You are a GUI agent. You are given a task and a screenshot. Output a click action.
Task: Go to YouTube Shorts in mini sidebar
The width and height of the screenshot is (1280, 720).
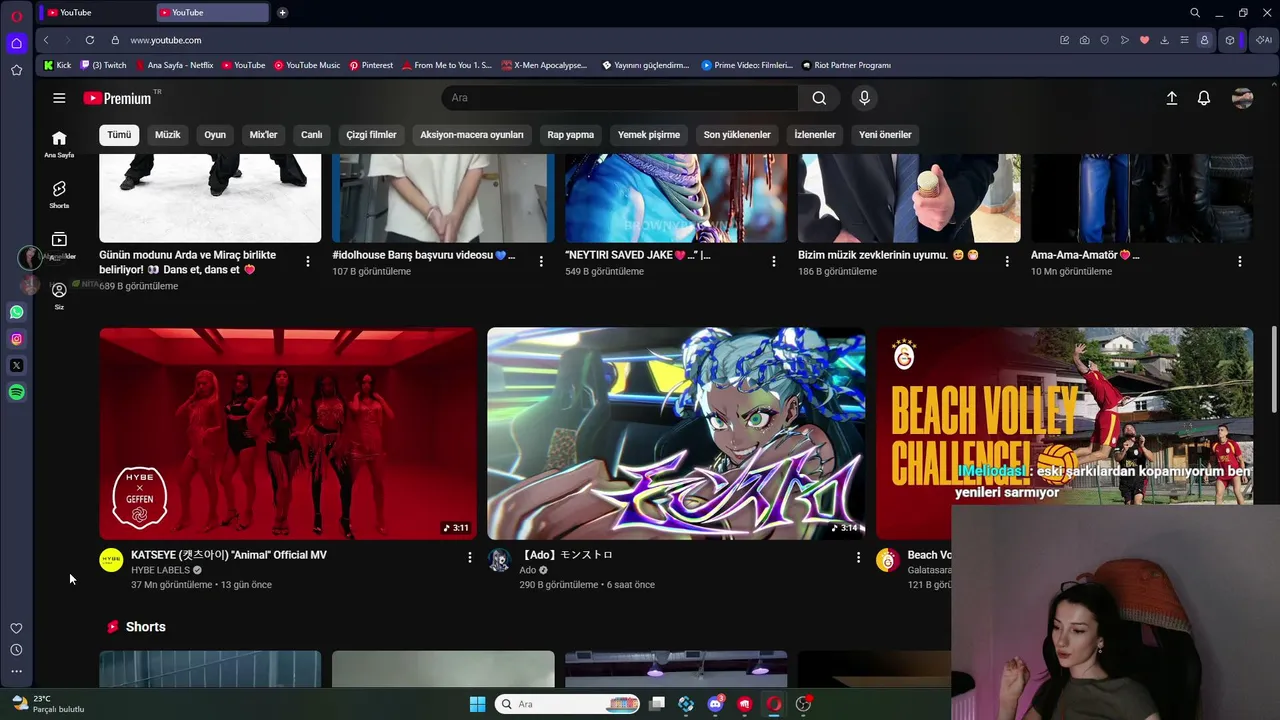coord(59,194)
